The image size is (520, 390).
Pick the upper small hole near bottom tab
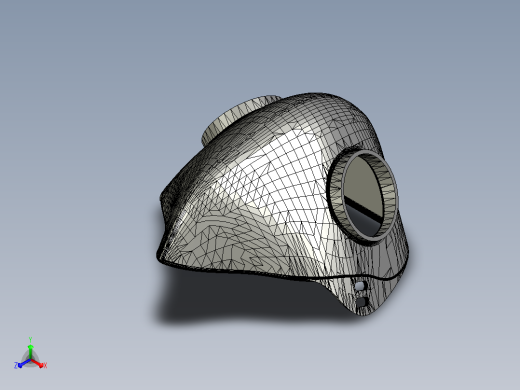click(360, 286)
